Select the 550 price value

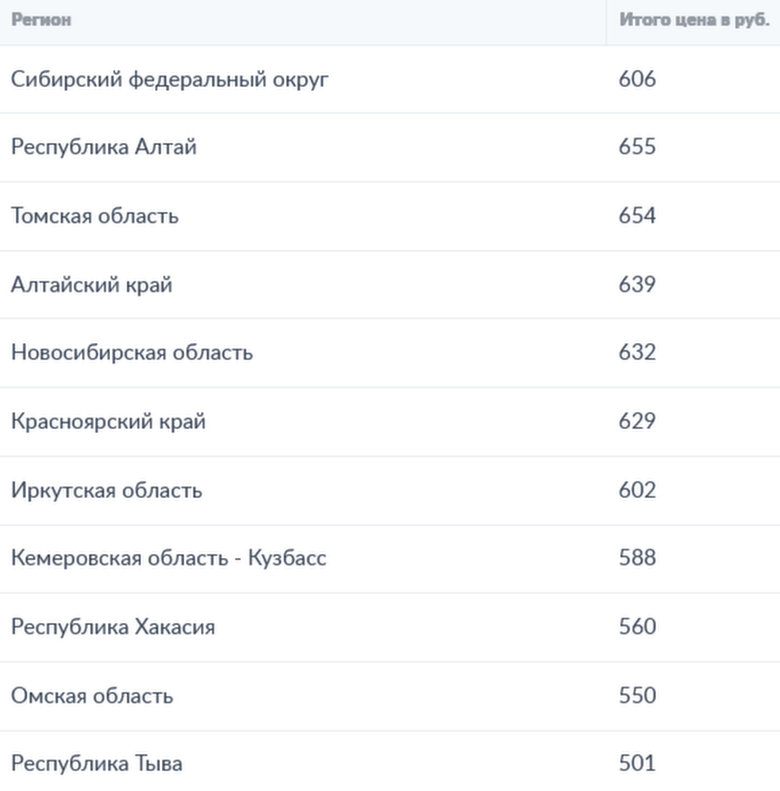coord(637,696)
